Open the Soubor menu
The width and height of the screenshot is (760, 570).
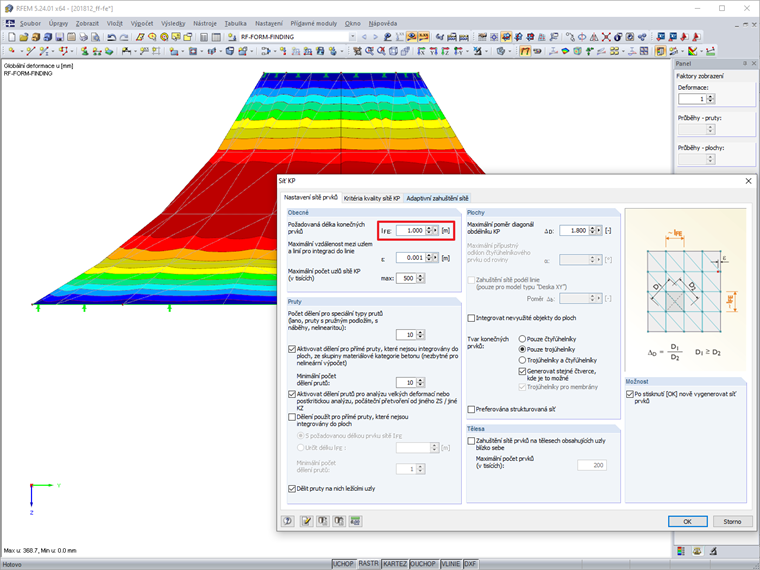point(30,23)
